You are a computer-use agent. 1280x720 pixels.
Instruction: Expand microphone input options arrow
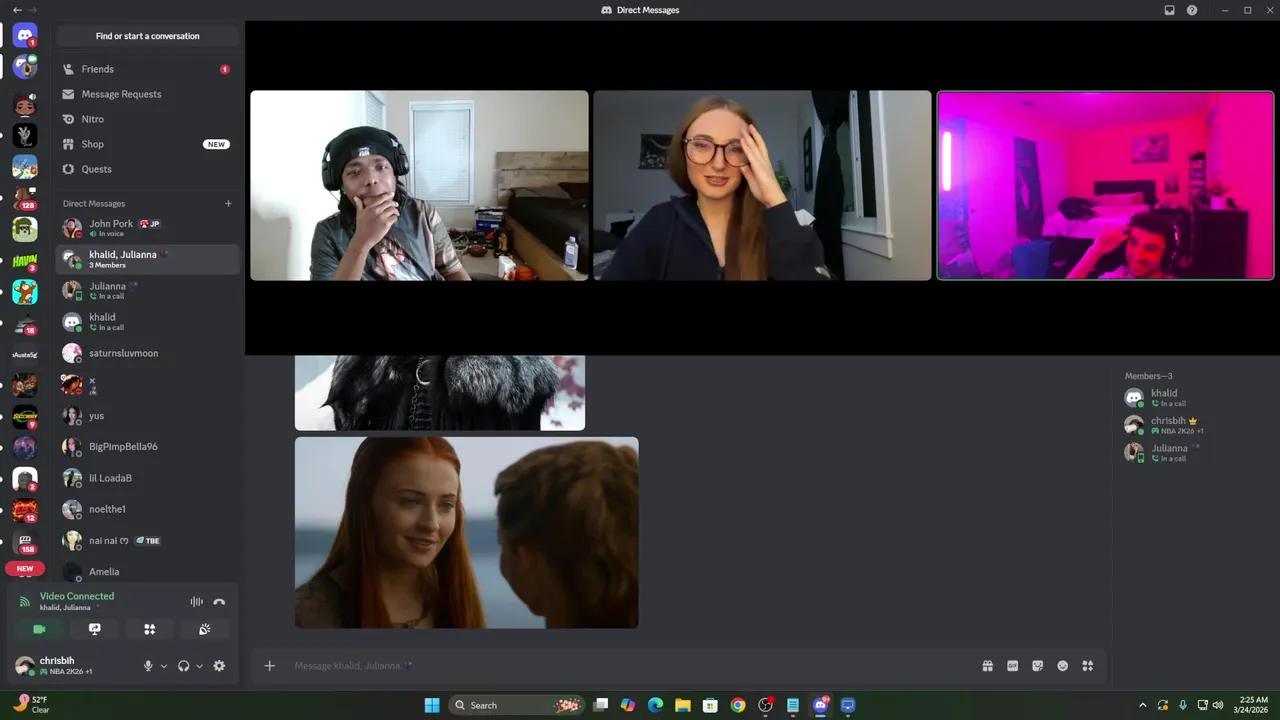click(163, 666)
